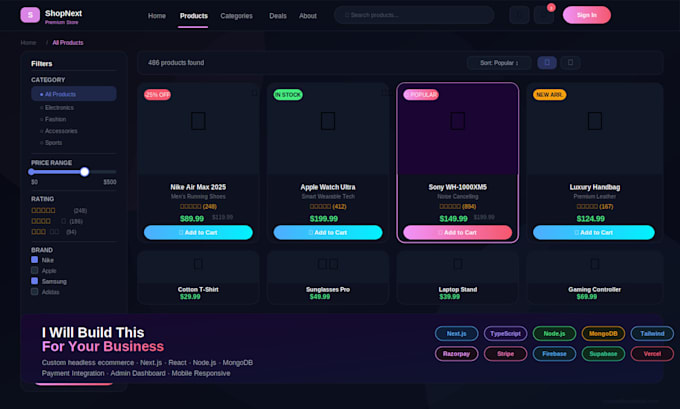Image resolution: width=680 pixels, height=409 pixels.
Task: Click the Sign In button
Action: (587, 15)
